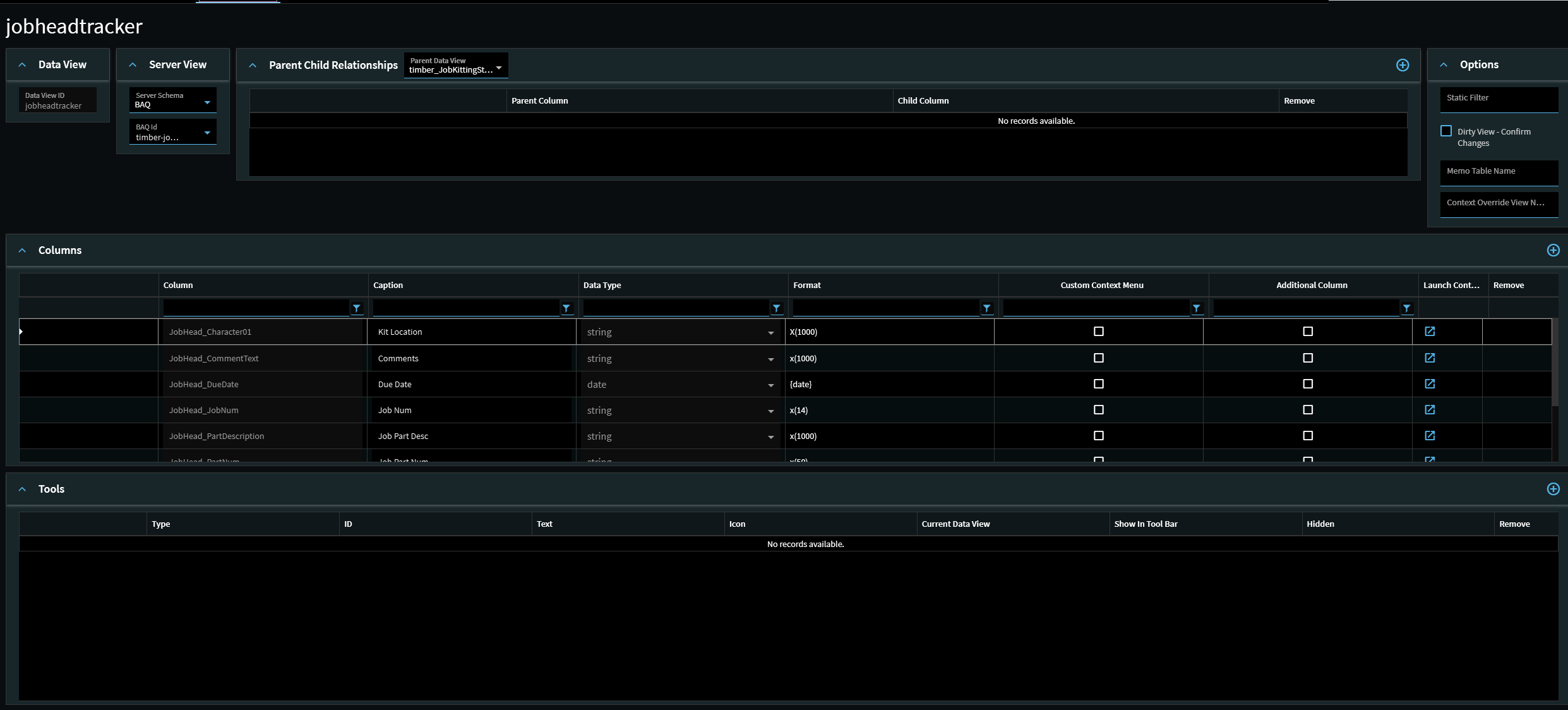Open Data Type dropdown for Due Date
This screenshot has width=1568, height=710.
point(770,385)
